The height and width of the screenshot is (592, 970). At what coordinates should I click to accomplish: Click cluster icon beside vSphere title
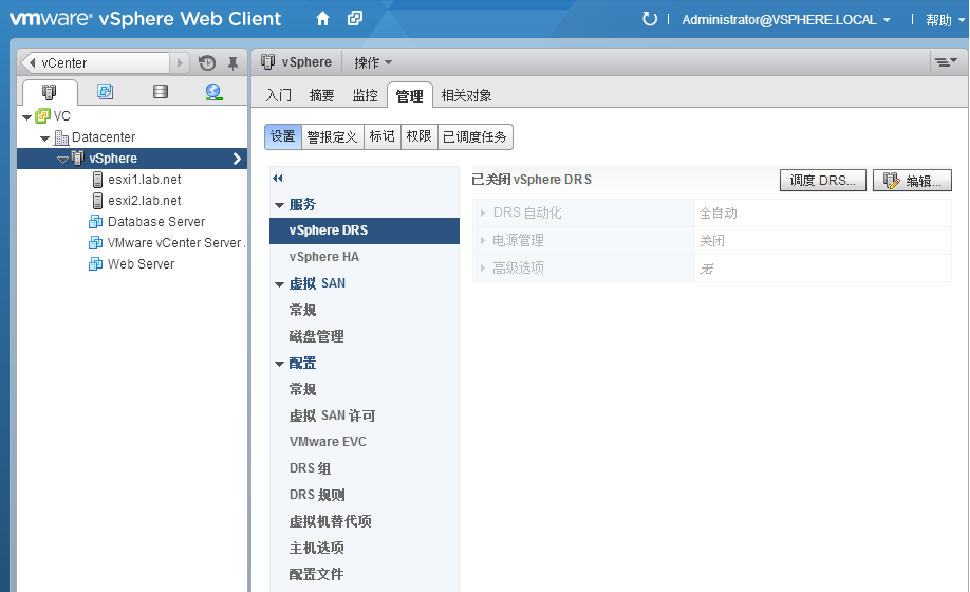(x=268, y=62)
